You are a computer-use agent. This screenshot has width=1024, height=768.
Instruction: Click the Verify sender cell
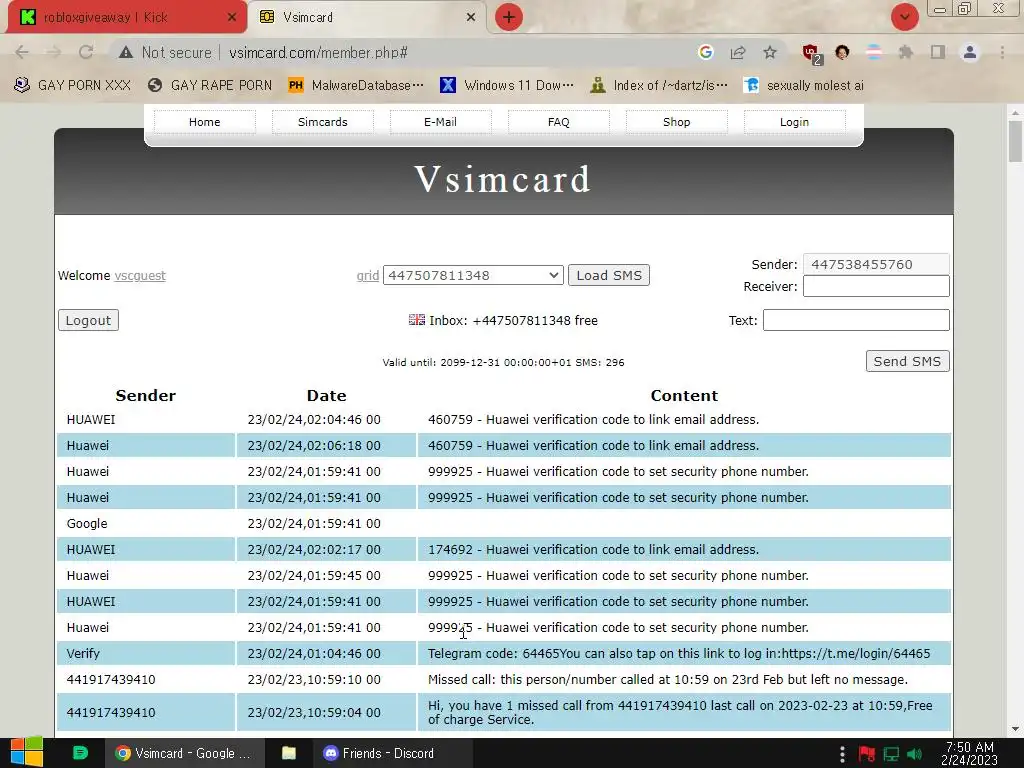146,653
